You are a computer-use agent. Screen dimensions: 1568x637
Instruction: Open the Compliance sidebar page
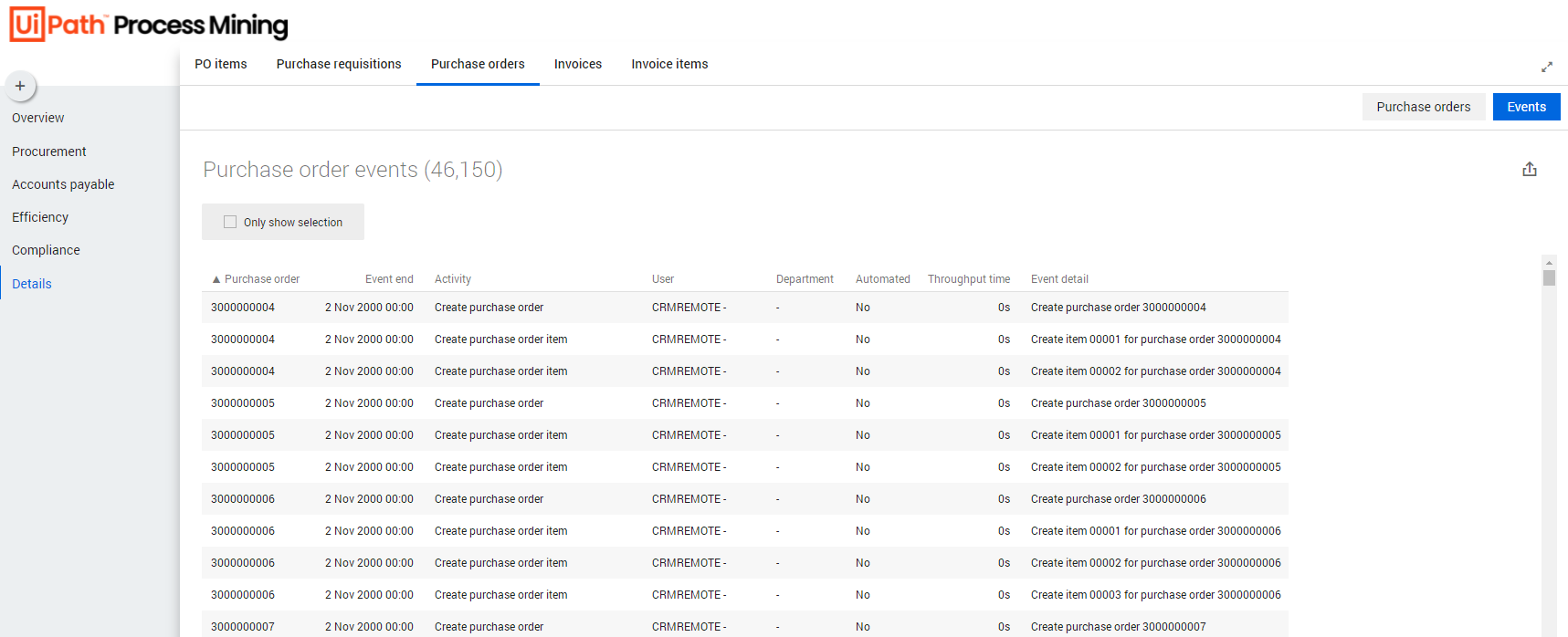click(x=46, y=250)
